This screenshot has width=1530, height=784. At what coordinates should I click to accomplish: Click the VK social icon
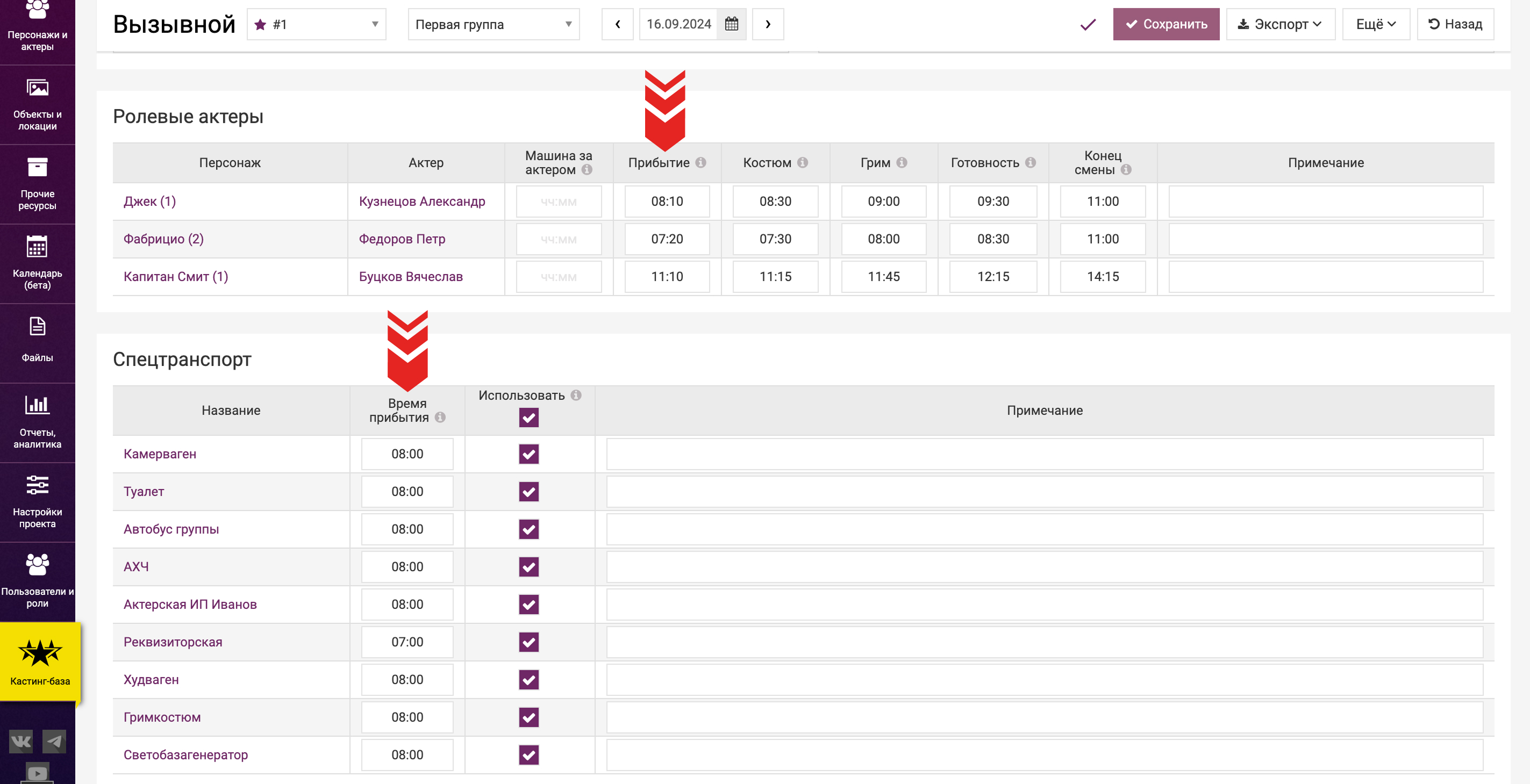[x=21, y=741]
